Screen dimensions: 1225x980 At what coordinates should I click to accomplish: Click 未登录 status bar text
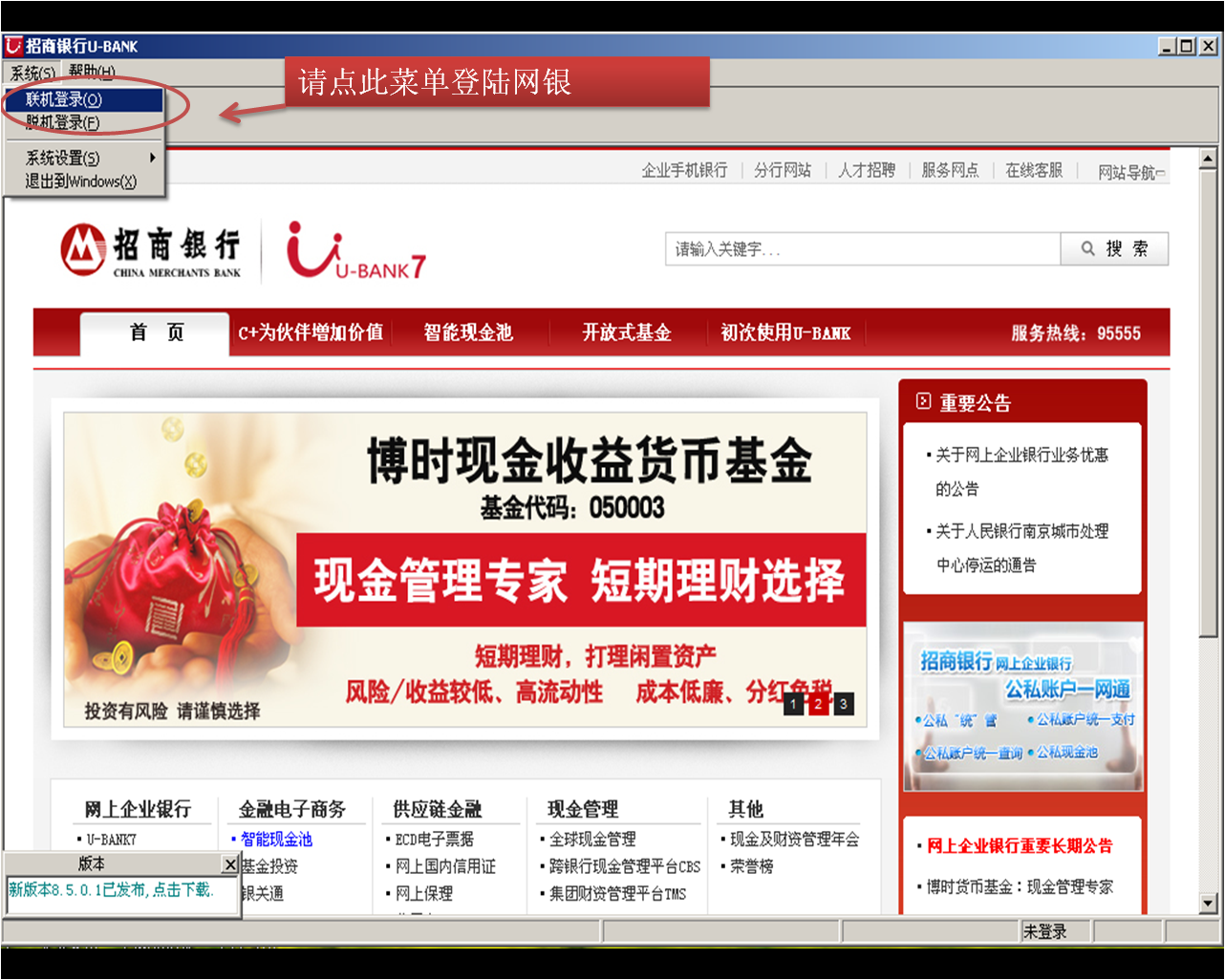point(1044,931)
